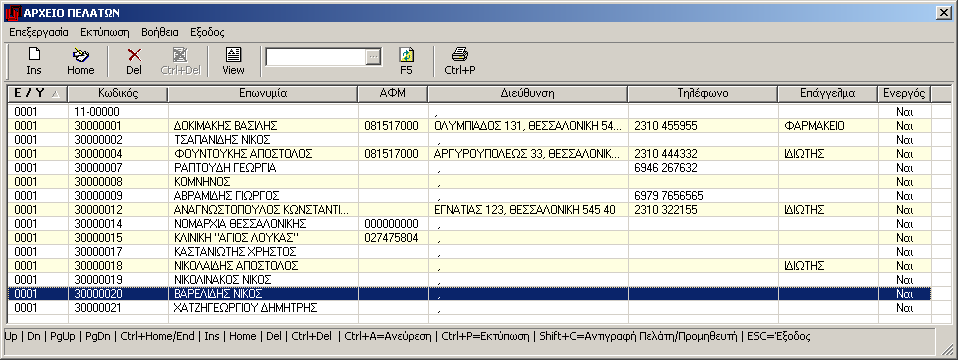Close the ΑΡΧΕΙΟ ΠΕΛΑΤΩΝ window
This screenshot has width=958, height=360.
tap(945, 13)
